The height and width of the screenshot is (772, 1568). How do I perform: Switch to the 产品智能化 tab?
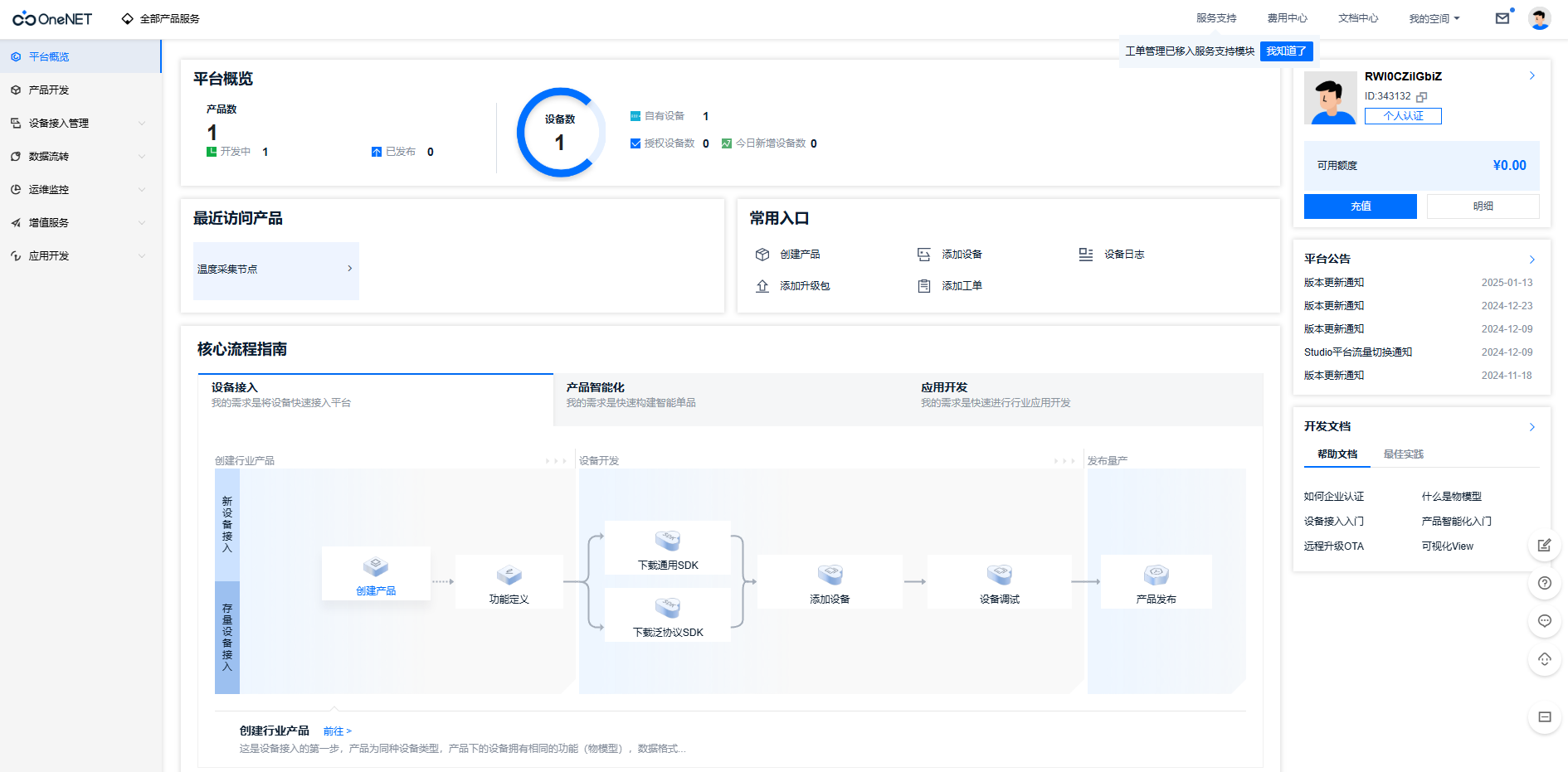(595, 387)
